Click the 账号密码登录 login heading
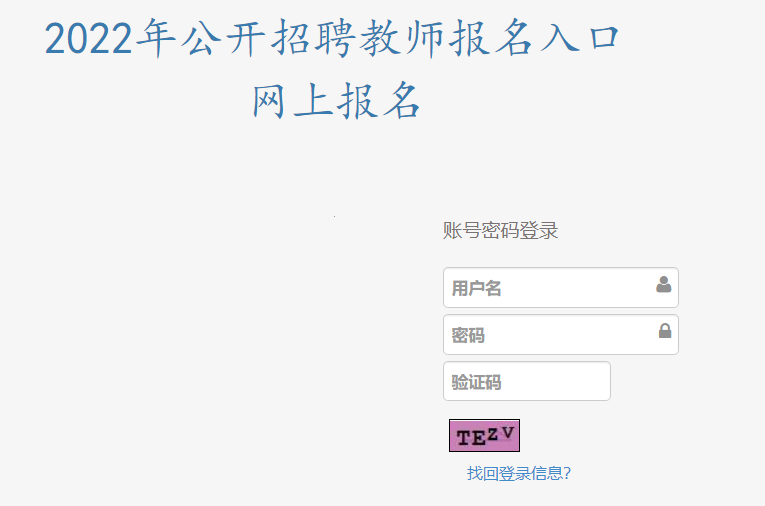 point(500,231)
